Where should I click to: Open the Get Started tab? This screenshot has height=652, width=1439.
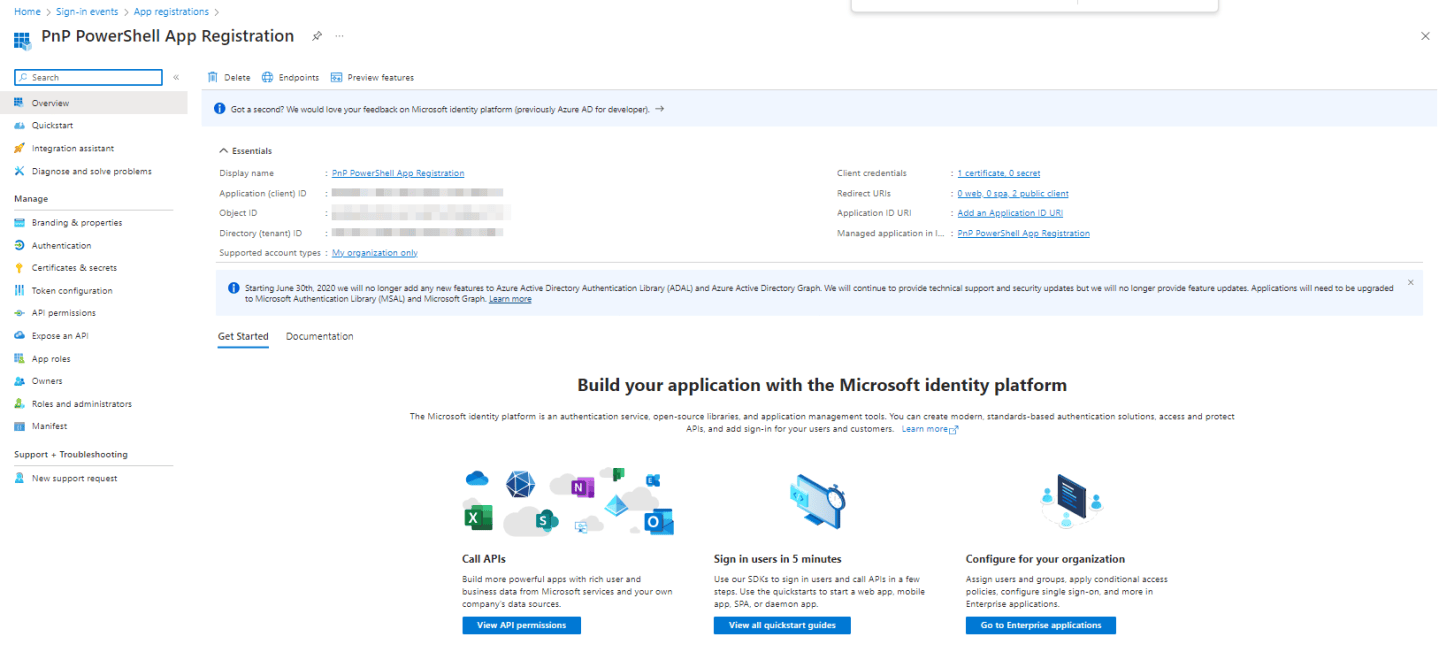[x=243, y=337]
